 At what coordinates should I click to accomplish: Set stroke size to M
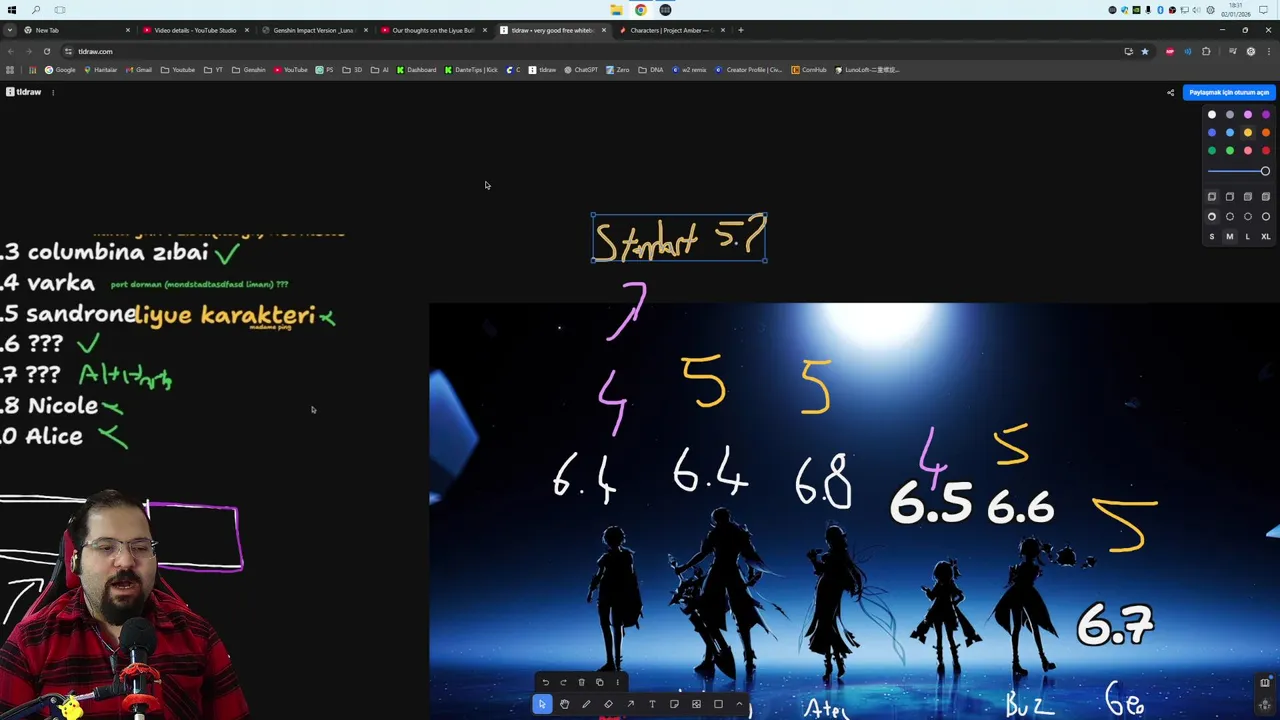(x=1230, y=237)
